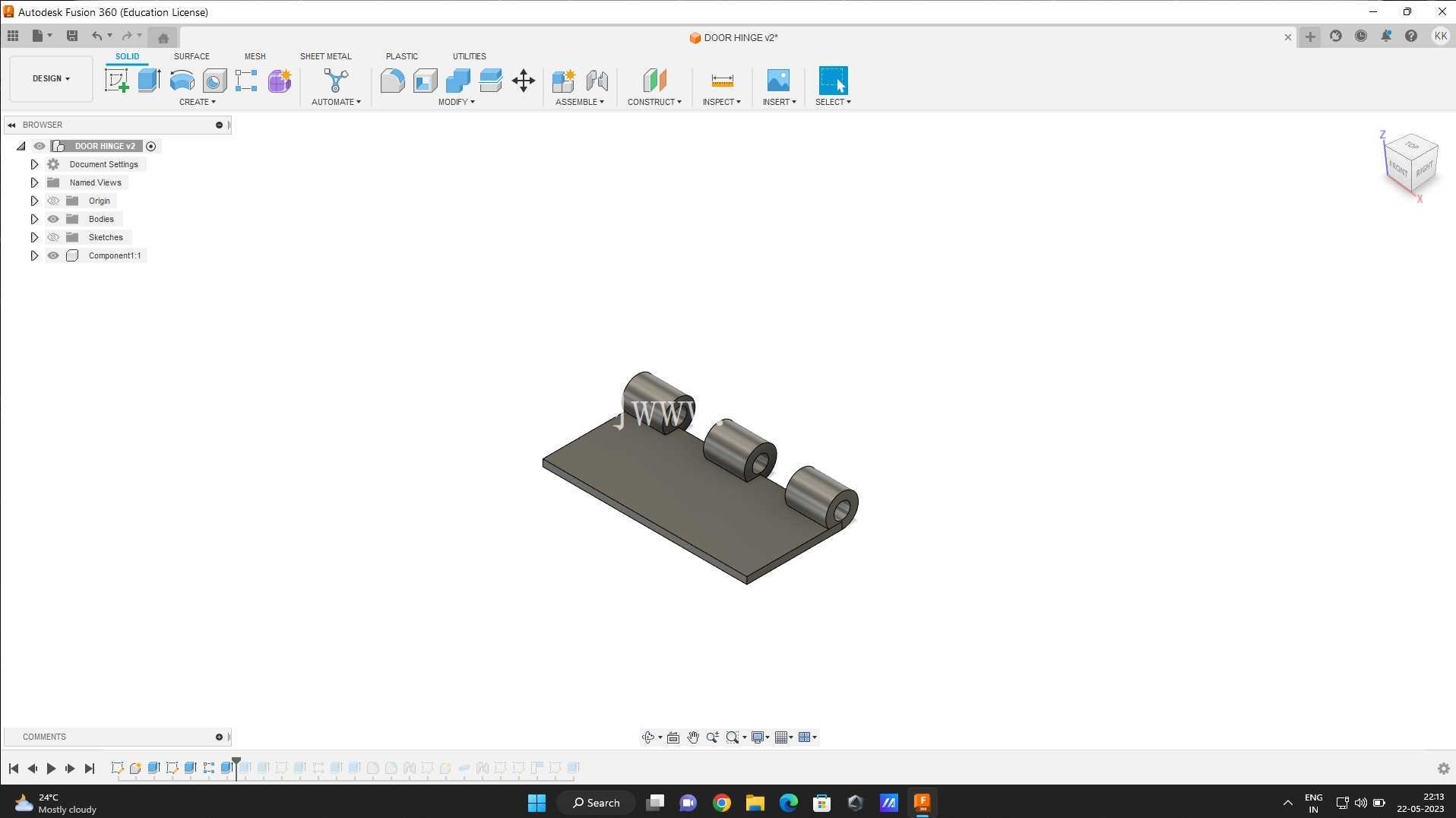
Task: Toggle visibility of DOOR HINGE v2 root
Action: pyautogui.click(x=40, y=146)
